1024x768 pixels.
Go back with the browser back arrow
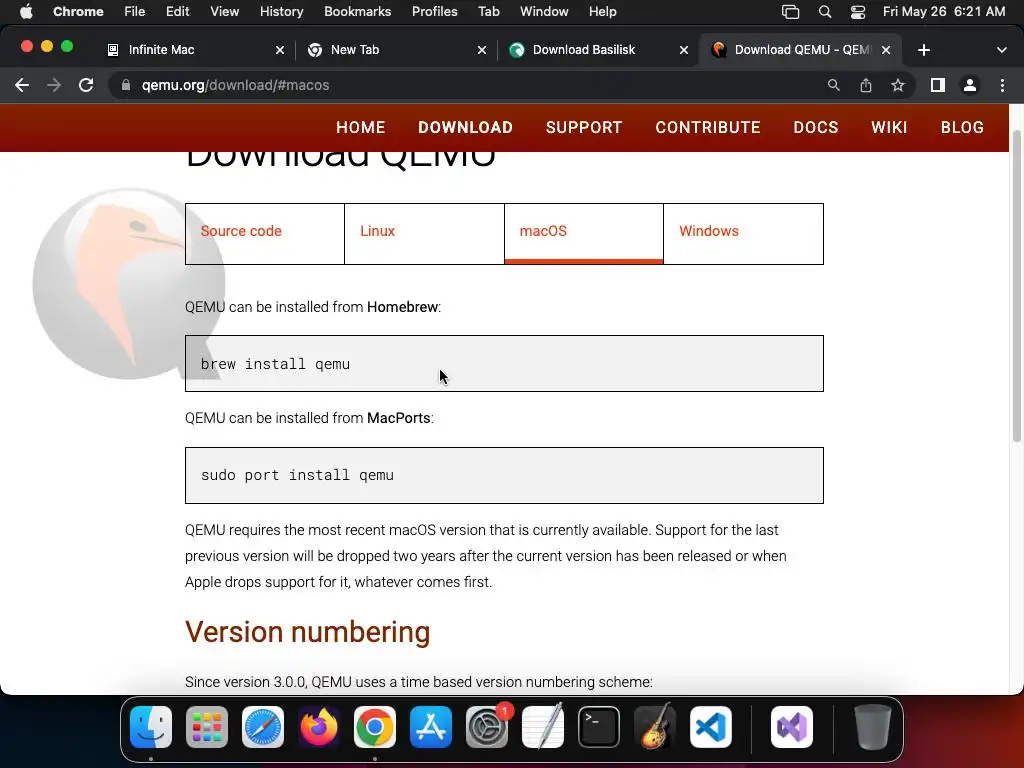22,85
